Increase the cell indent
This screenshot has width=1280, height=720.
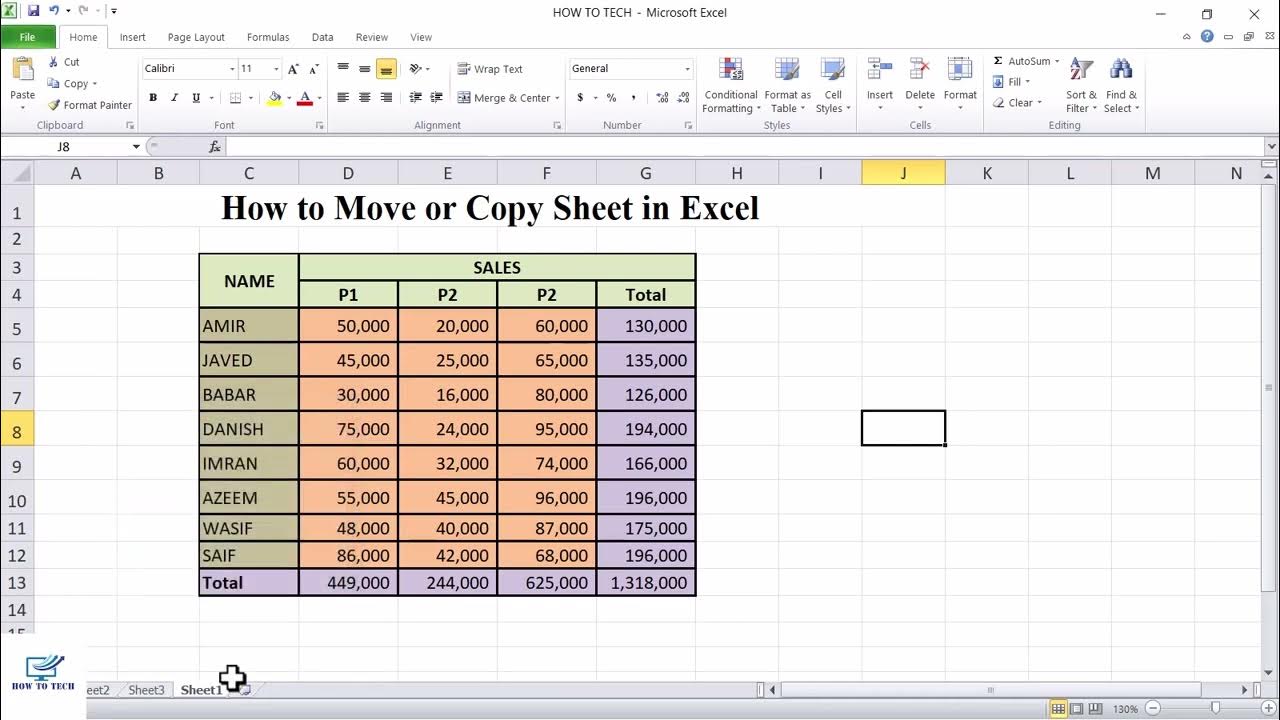point(436,98)
